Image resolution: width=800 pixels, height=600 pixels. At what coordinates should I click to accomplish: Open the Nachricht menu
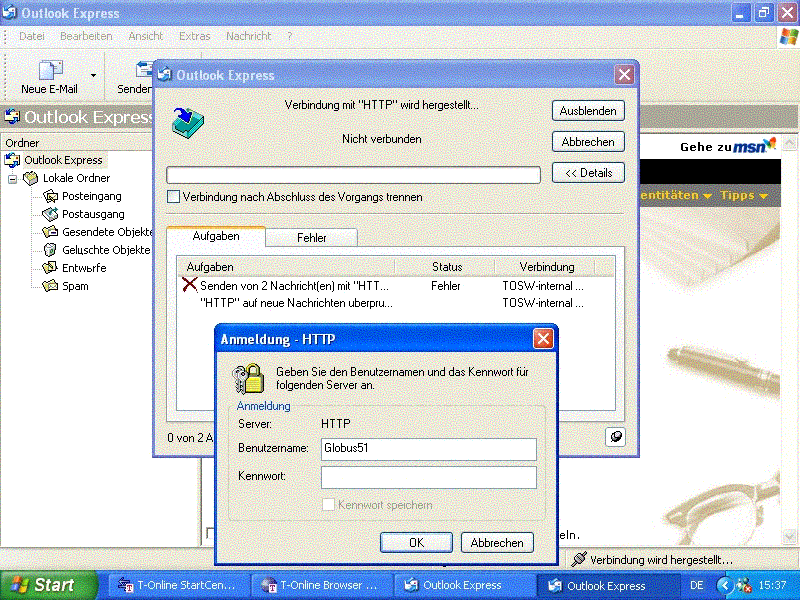click(x=248, y=36)
